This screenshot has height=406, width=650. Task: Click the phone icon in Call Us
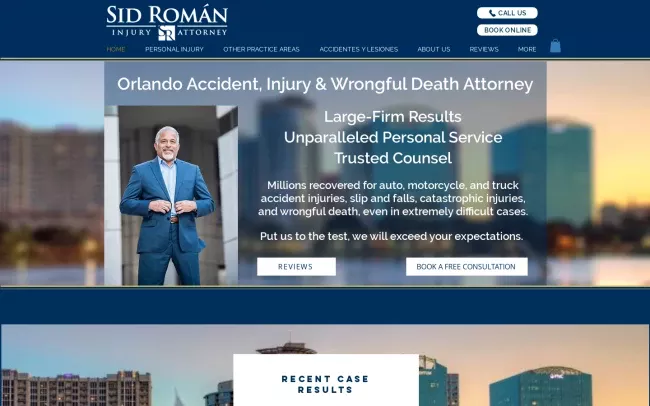[492, 13]
